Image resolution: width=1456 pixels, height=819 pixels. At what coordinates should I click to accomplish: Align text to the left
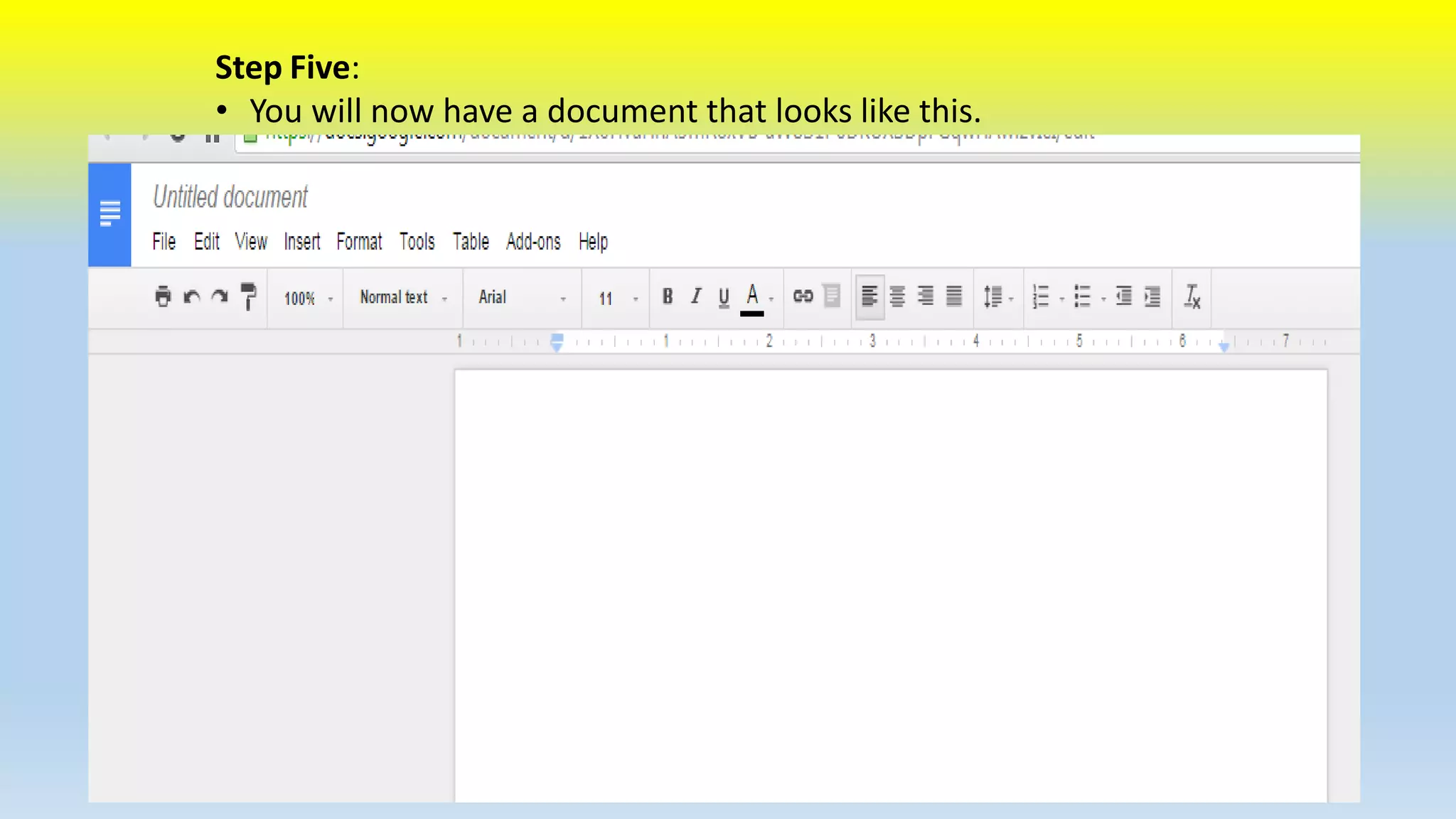click(x=869, y=296)
